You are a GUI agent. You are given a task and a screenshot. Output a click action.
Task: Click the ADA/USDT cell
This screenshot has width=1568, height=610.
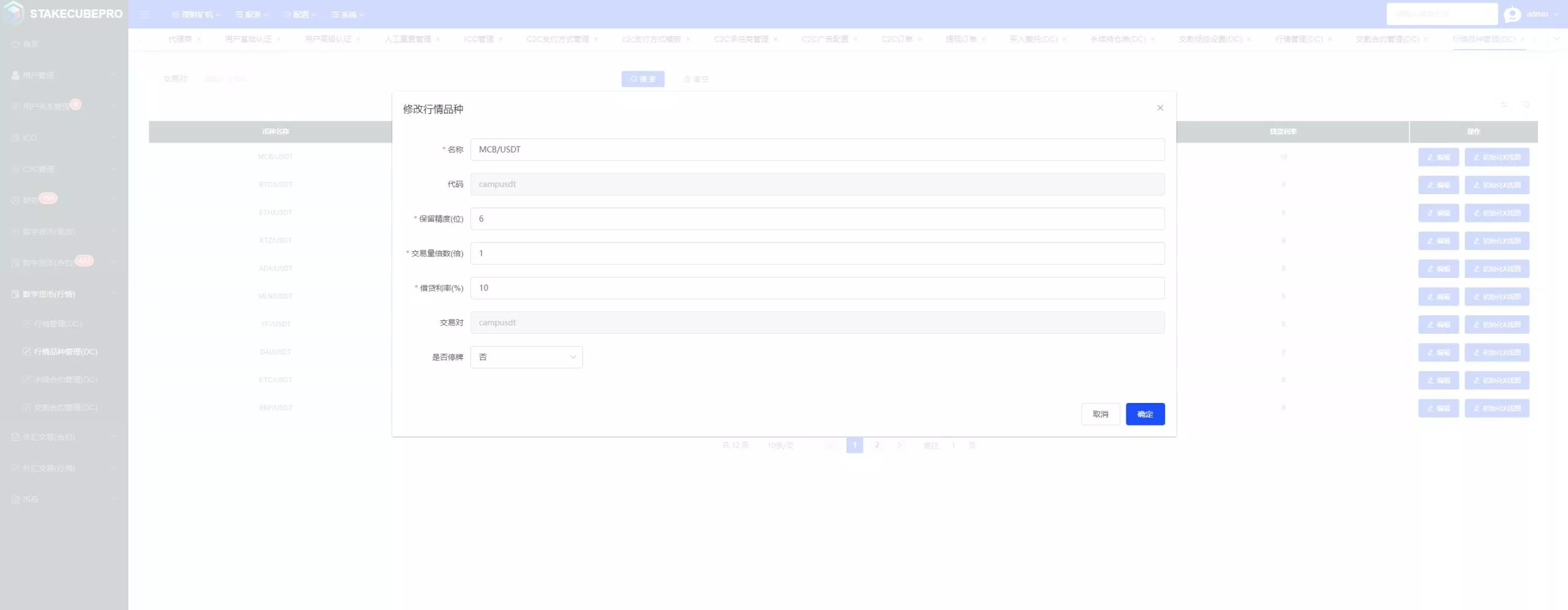pos(276,268)
